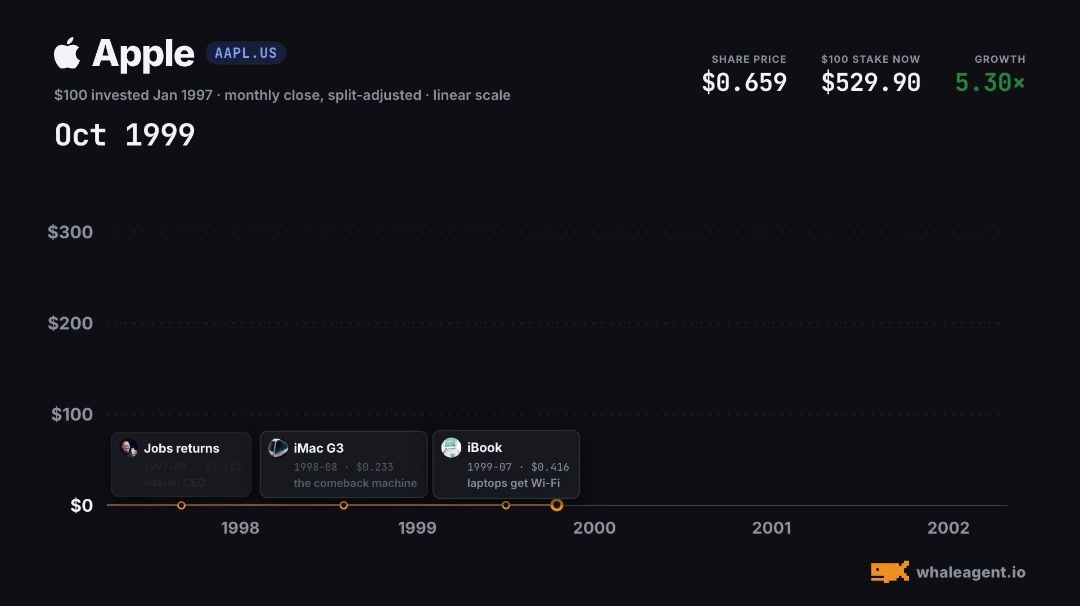Click the $300 y-axis label
Viewport: 1080px width, 606px height.
(x=70, y=232)
